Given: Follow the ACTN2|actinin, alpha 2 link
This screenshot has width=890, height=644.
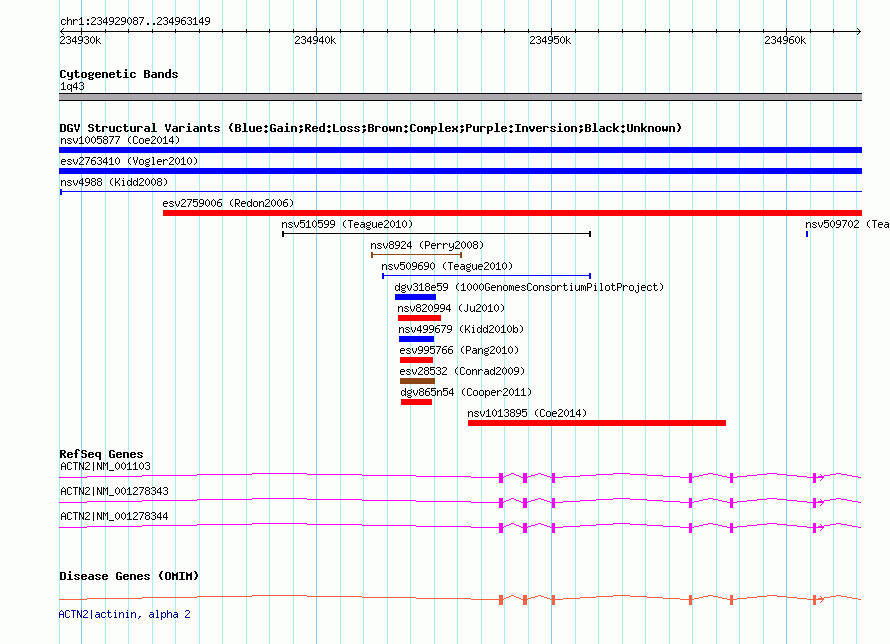Looking at the screenshot, I should [x=125, y=614].
